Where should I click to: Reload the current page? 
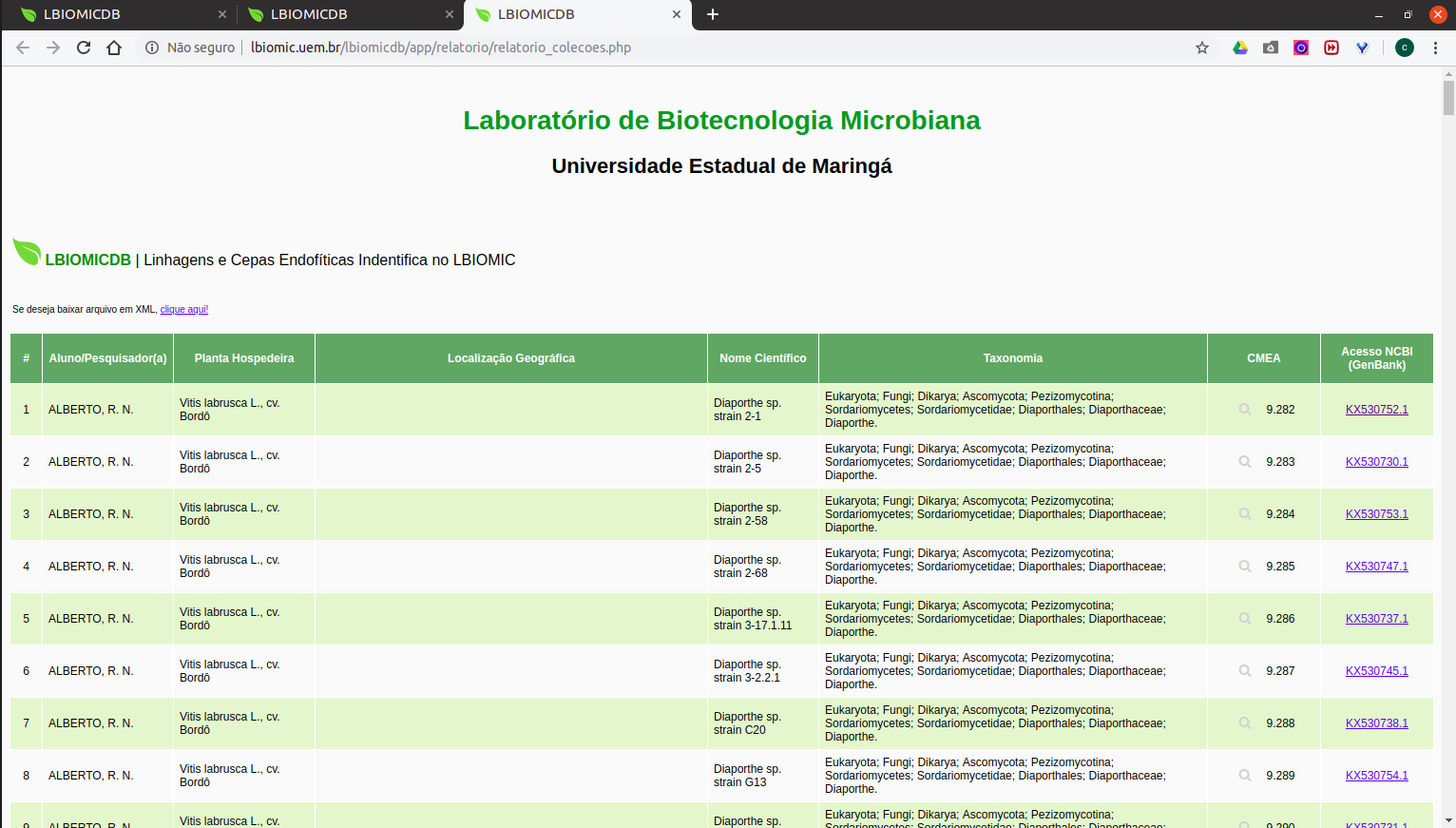[x=84, y=48]
